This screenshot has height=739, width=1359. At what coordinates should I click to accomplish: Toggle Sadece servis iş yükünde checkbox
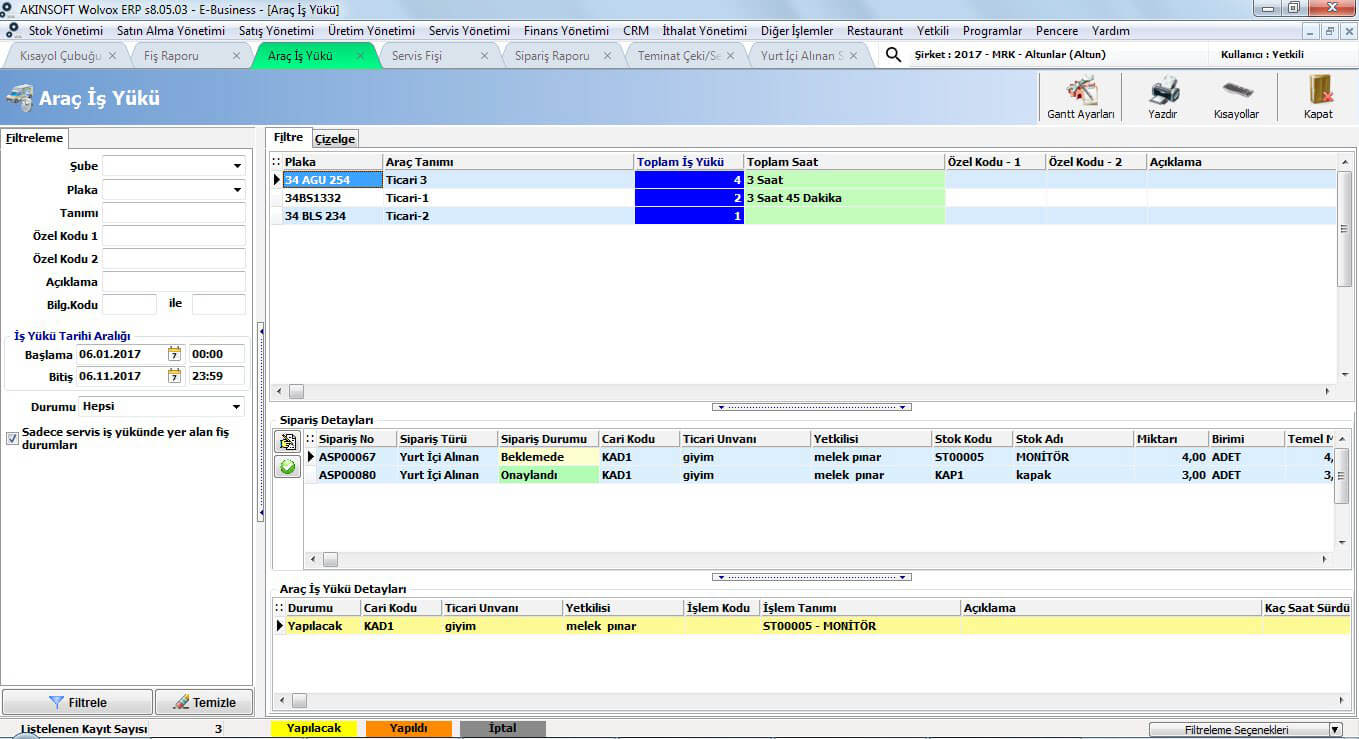pyautogui.click(x=12, y=438)
